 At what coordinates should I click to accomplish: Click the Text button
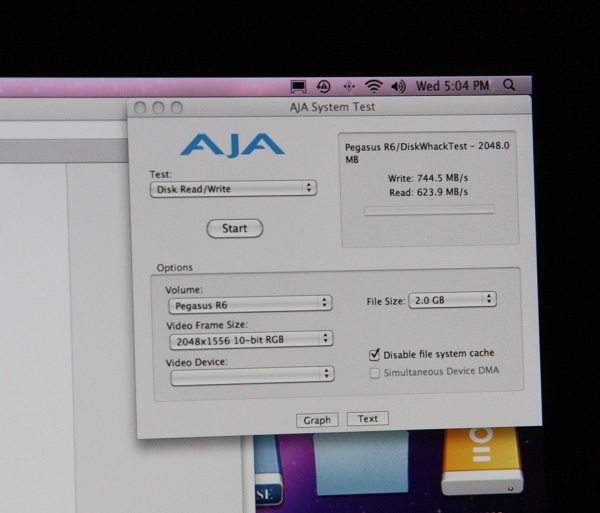tap(368, 419)
